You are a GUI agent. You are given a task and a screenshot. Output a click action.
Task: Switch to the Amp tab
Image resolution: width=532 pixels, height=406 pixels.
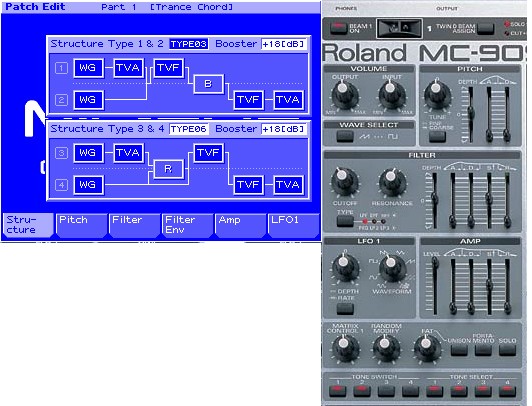(241, 225)
